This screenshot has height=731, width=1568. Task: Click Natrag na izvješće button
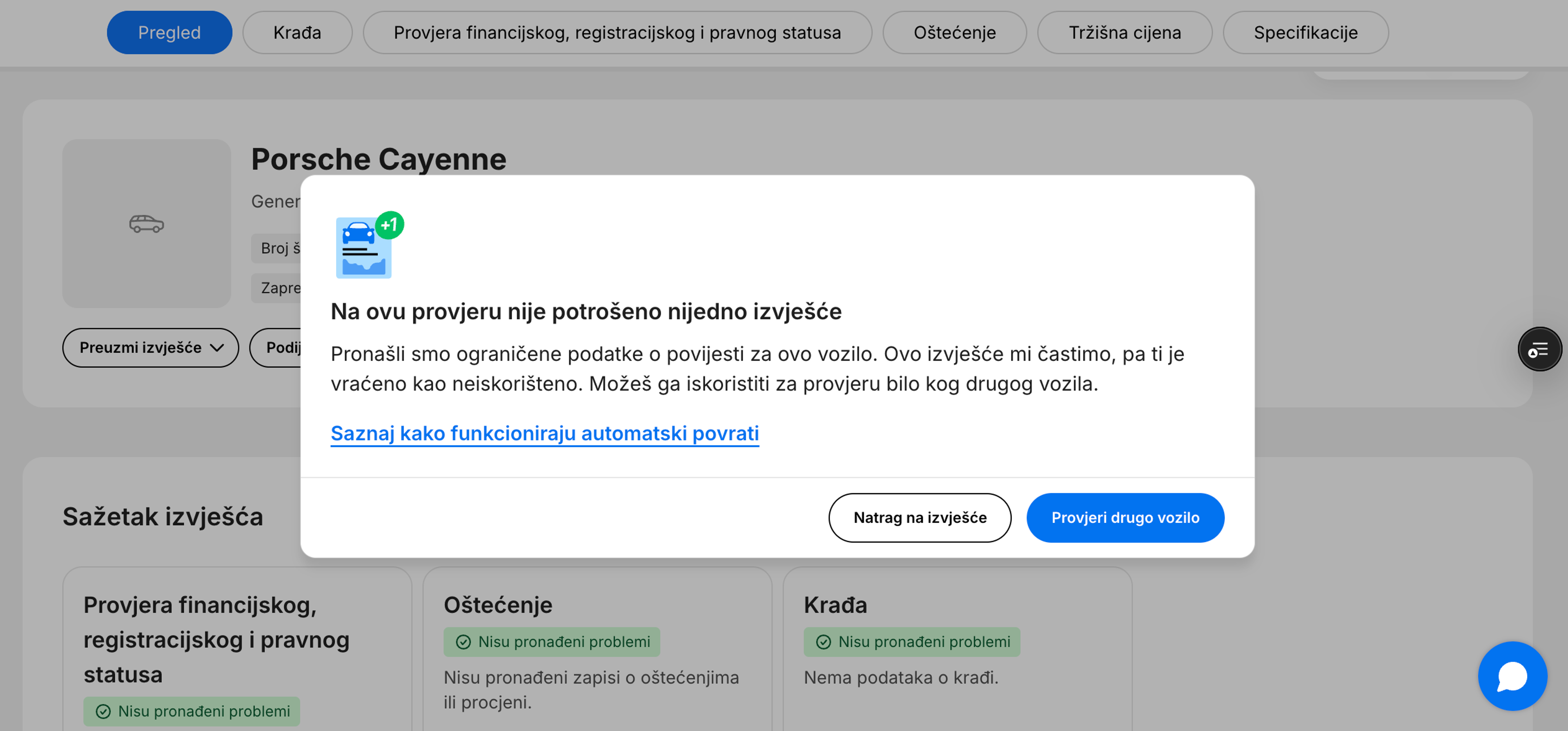click(920, 518)
